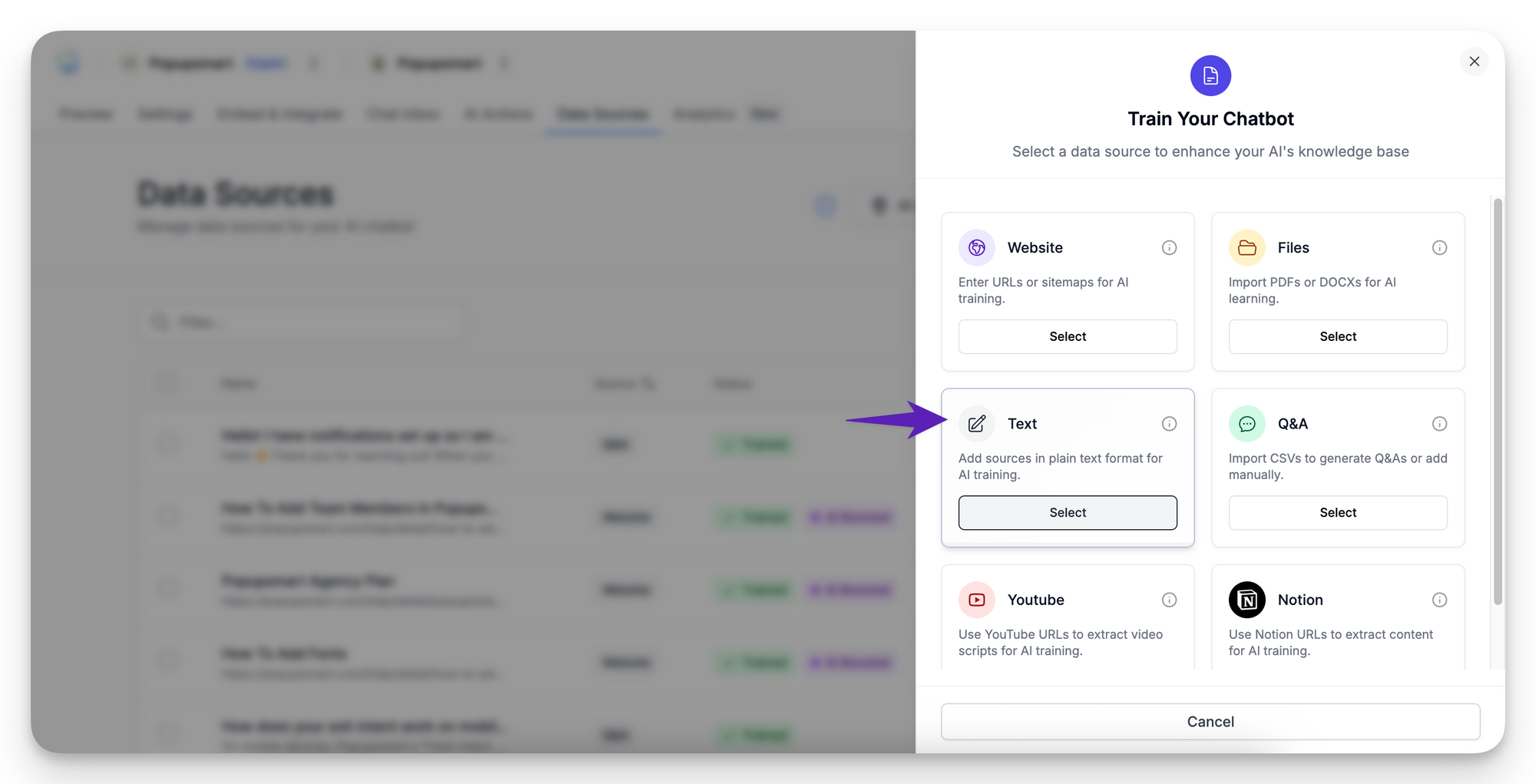This screenshot has height=784, width=1536.
Task: Click the Q&A chat bubble icon
Action: [x=1247, y=424]
